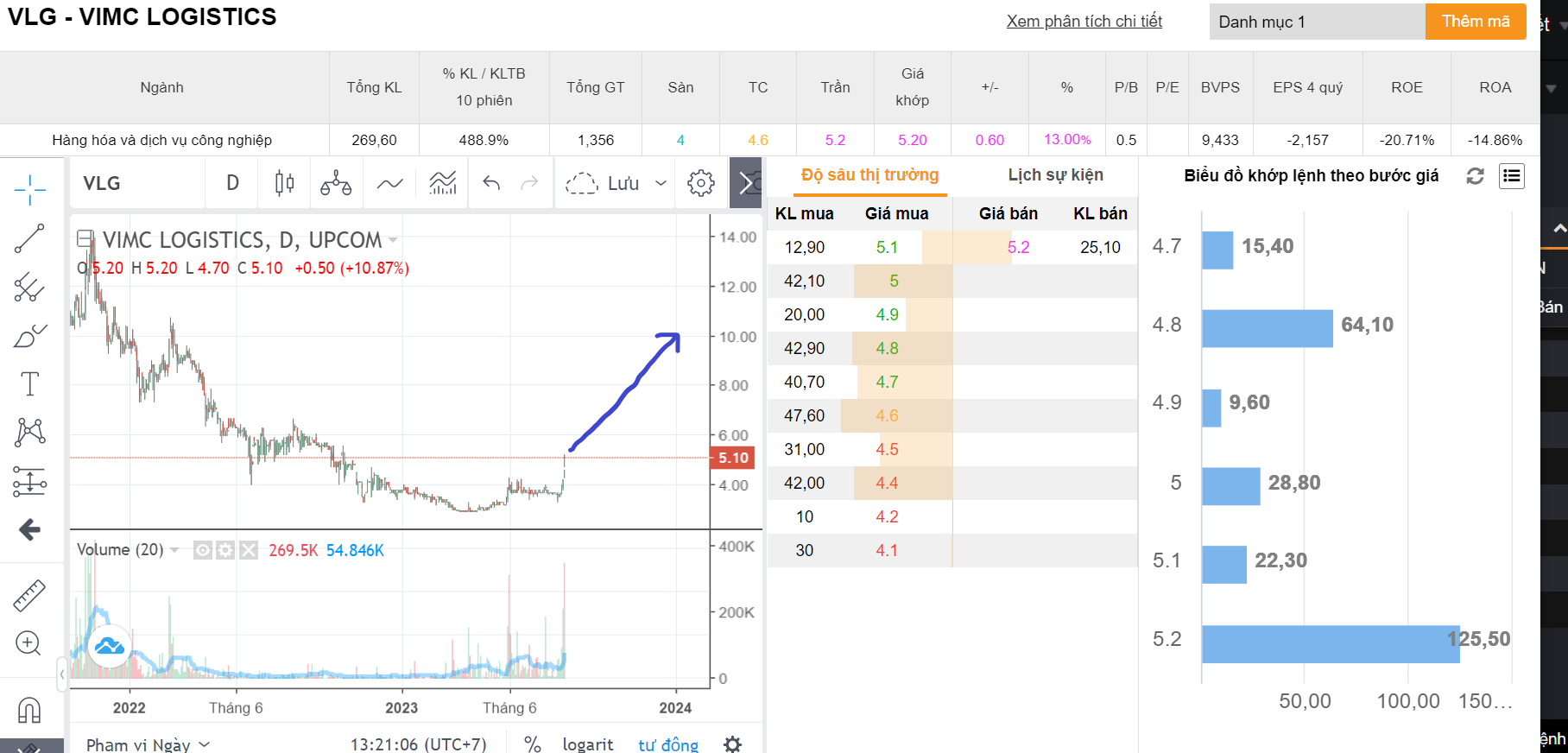Open the candlestick chart style menu
Image resolution: width=1568 pixels, height=753 pixels.
284,183
